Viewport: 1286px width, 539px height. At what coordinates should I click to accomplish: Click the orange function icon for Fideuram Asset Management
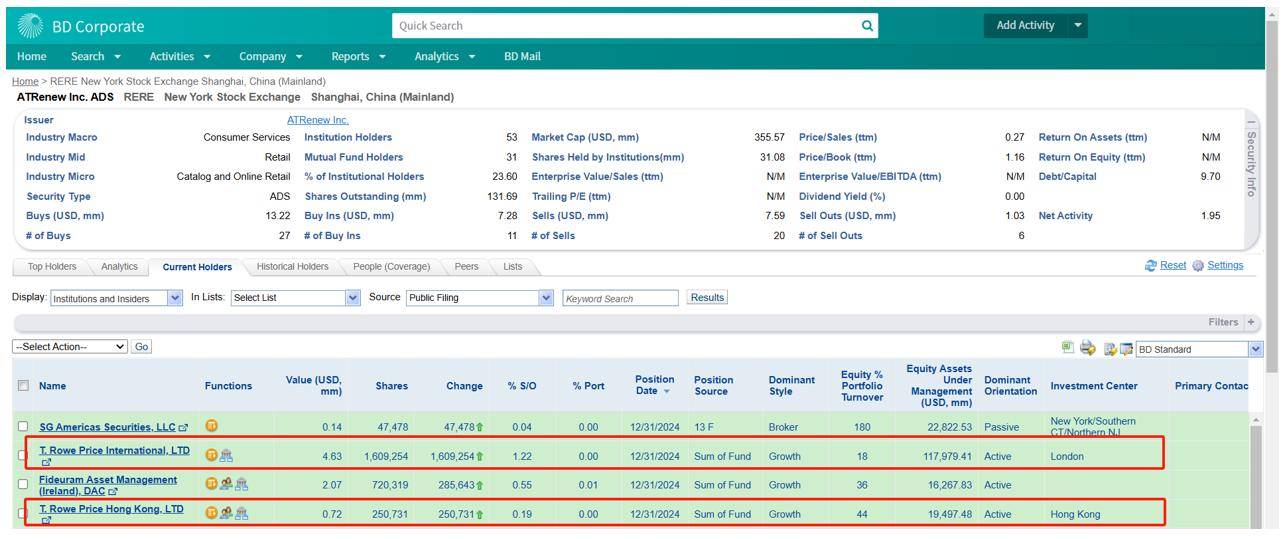(211, 484)
